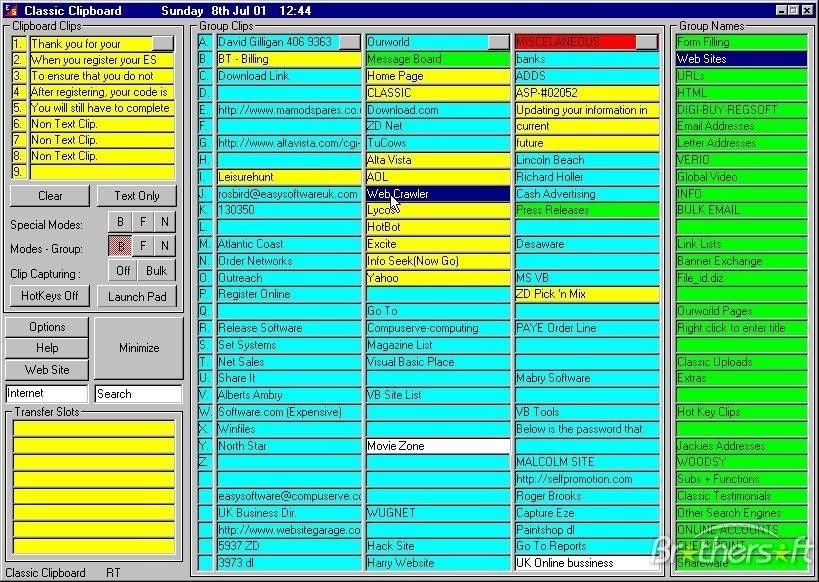Select group clip 'Home Page'

click(438, 76)
